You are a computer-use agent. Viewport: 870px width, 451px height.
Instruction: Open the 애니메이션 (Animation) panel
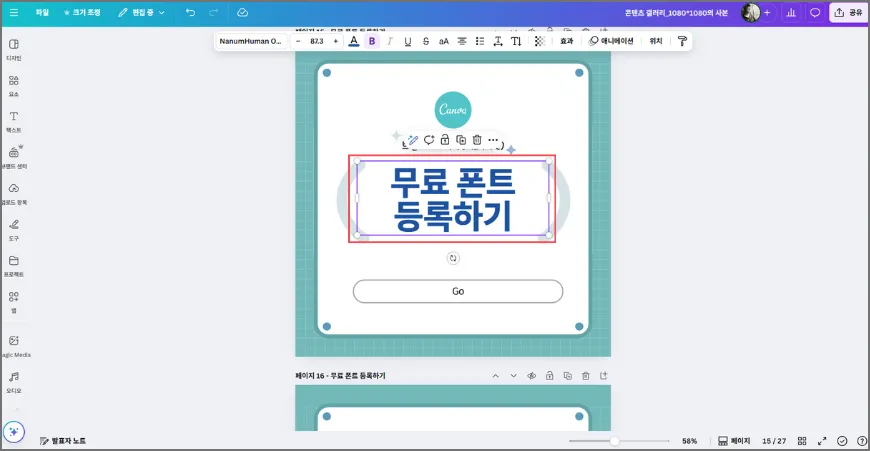[x=611, y=41]
